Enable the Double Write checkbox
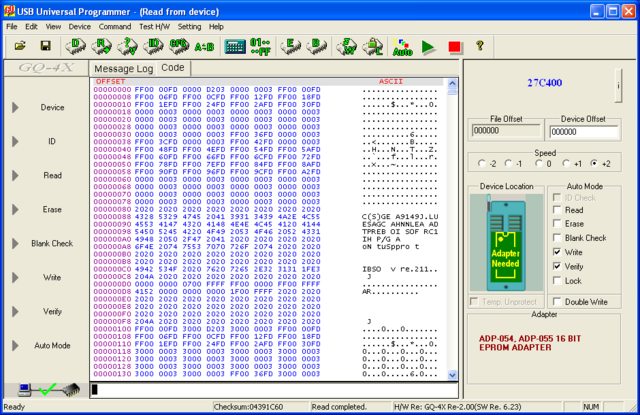Image resolution: width=640 pixels, height=415 pixels. pyautogui.click(x=557, y=302)
